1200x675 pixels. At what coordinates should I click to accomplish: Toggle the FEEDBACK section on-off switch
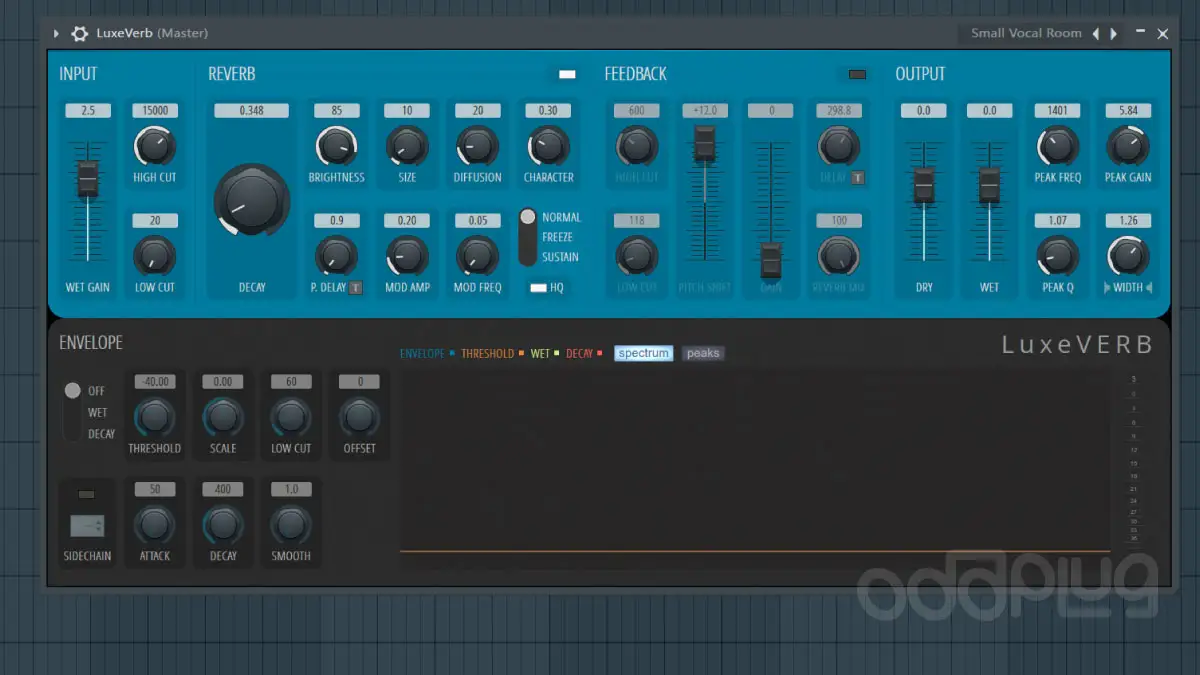click(x=857, y=74)
